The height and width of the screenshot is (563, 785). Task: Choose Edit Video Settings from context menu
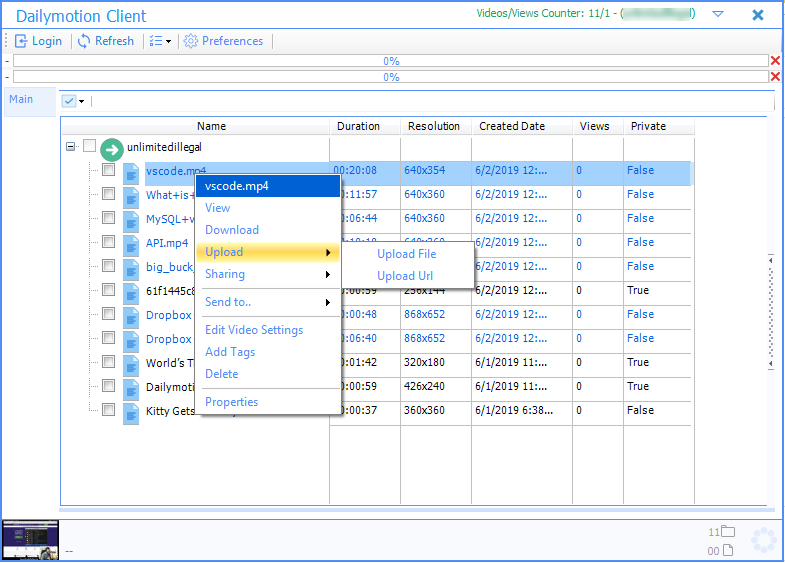[254, 330]
